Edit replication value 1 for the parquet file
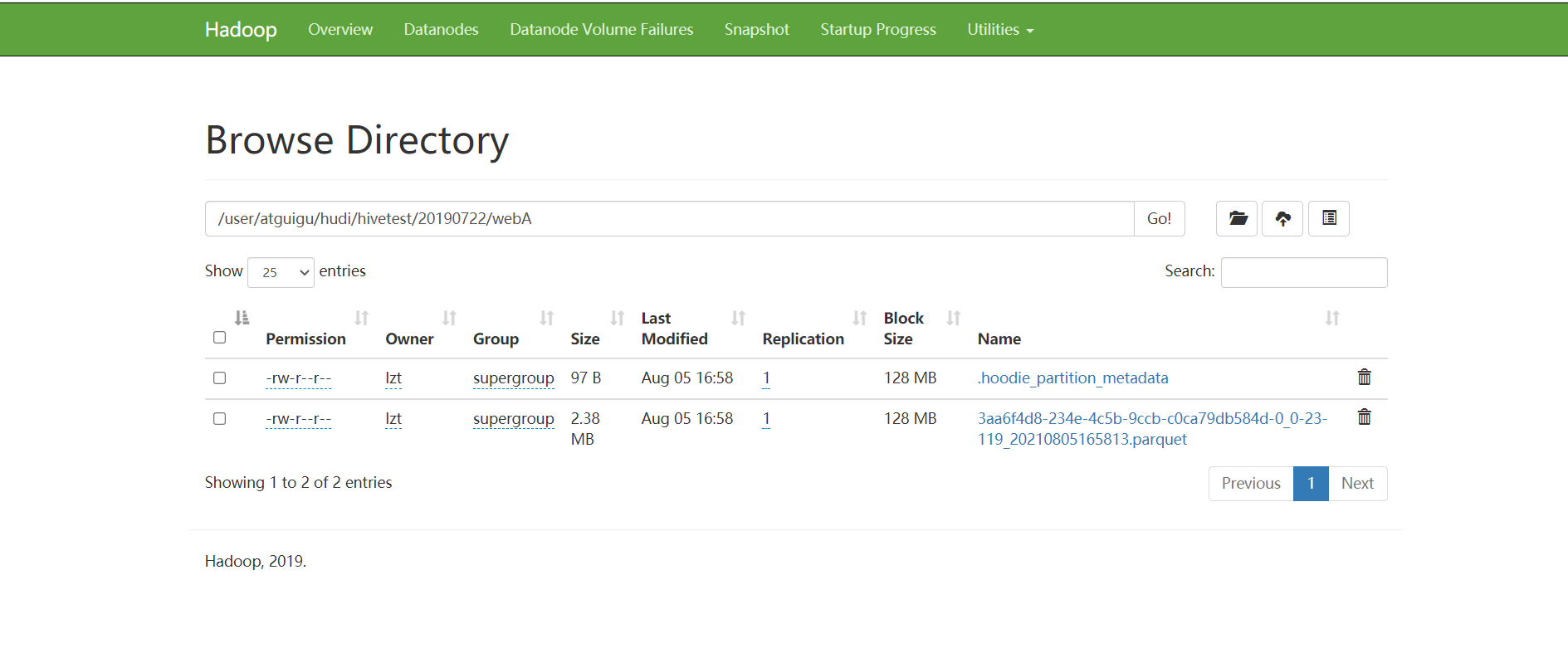The image size is (1568, 648). tap(766, 419)
